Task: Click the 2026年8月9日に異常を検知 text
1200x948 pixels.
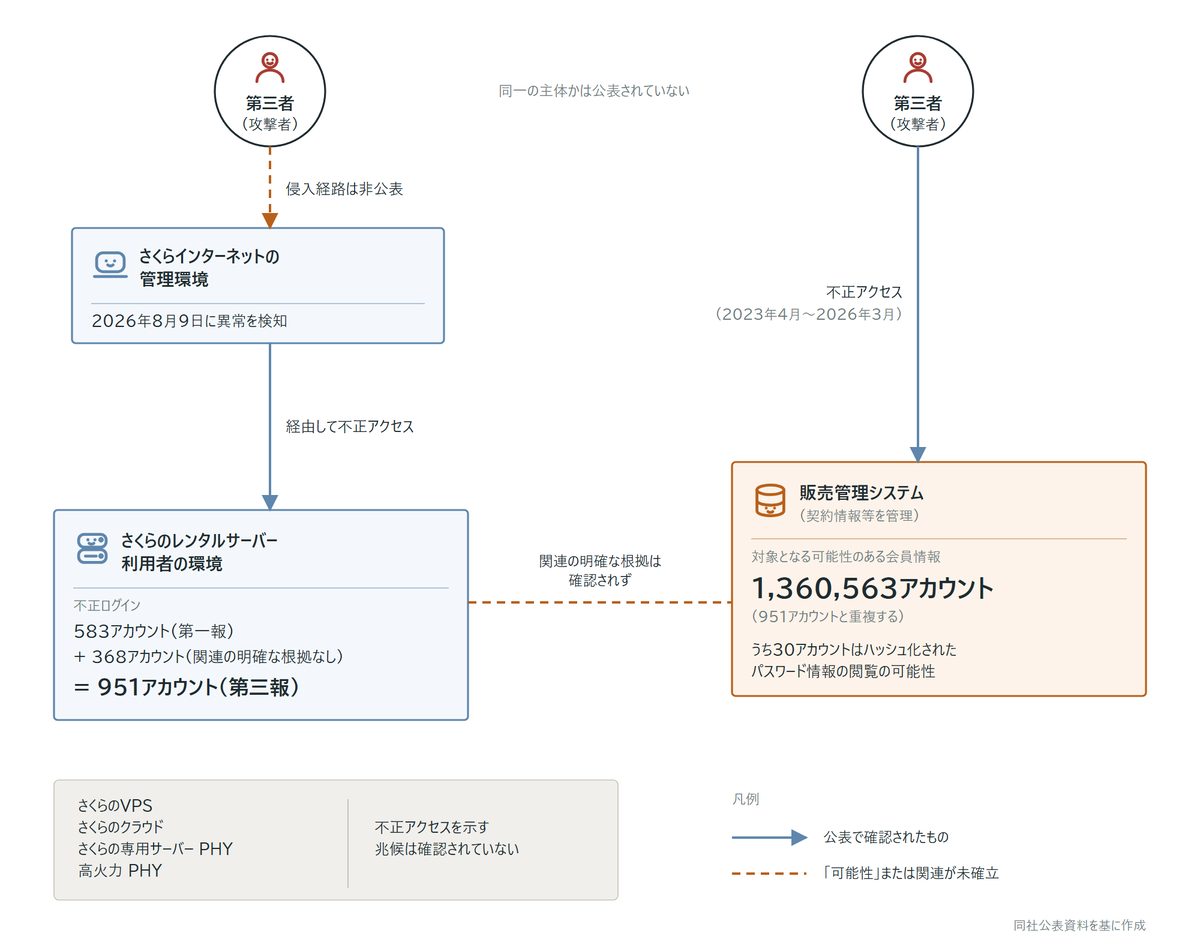Action: click(190, 320)
